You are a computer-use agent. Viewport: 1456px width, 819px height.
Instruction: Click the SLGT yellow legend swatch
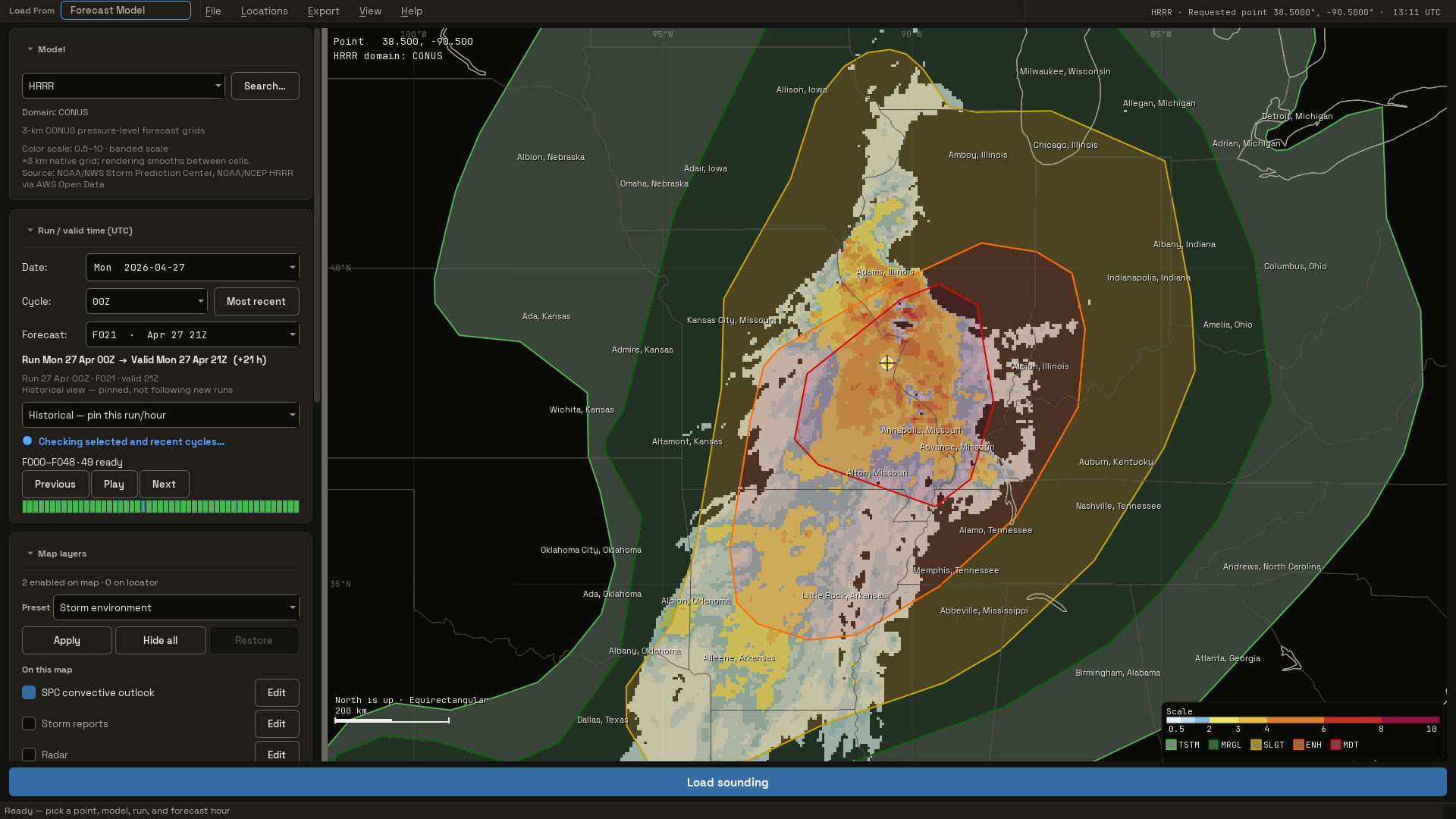(1256, 745)
